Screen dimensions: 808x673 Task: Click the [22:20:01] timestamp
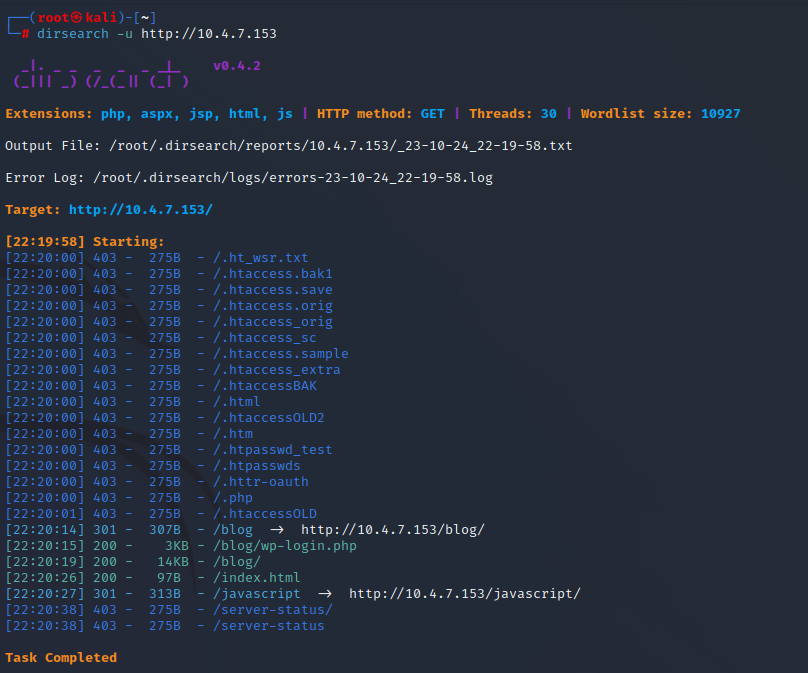(45, 513)
